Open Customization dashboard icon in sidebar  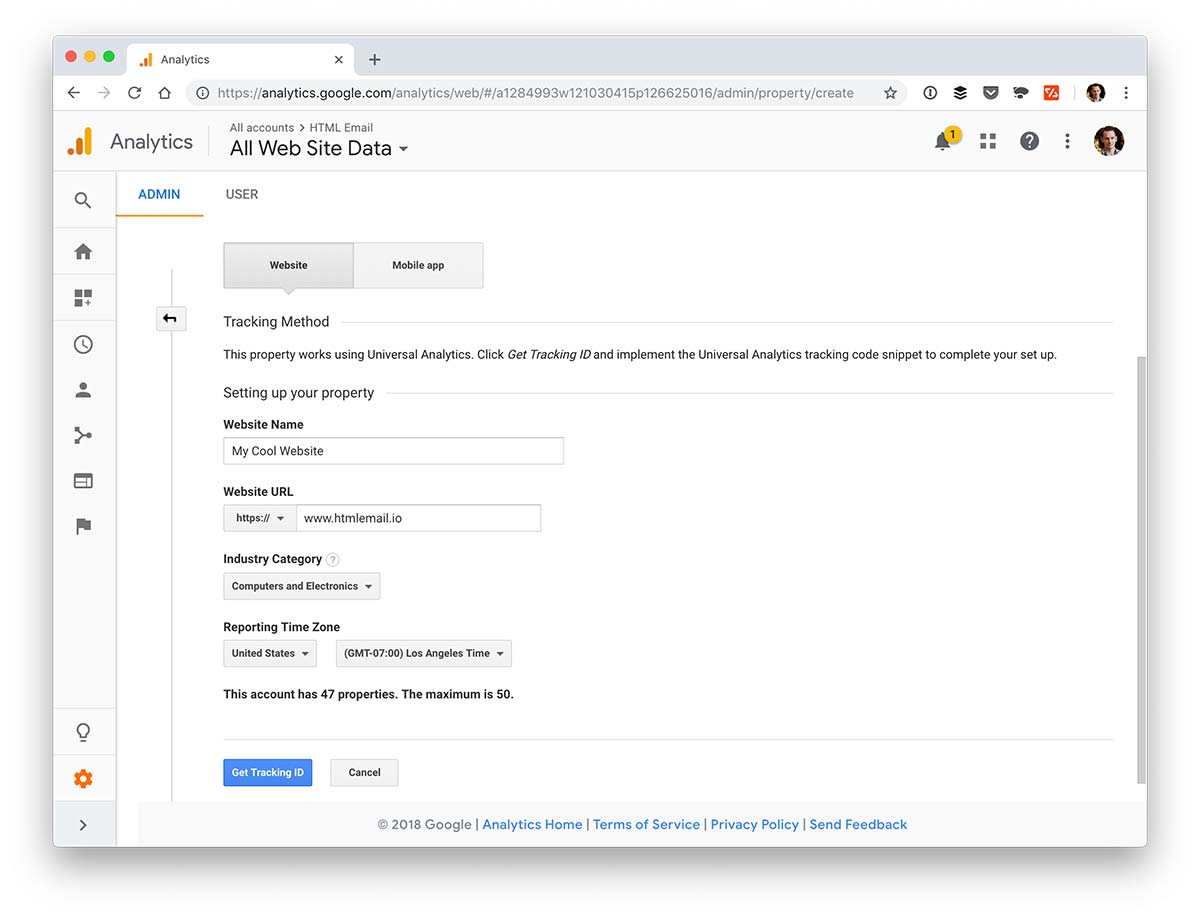[83, 298]
